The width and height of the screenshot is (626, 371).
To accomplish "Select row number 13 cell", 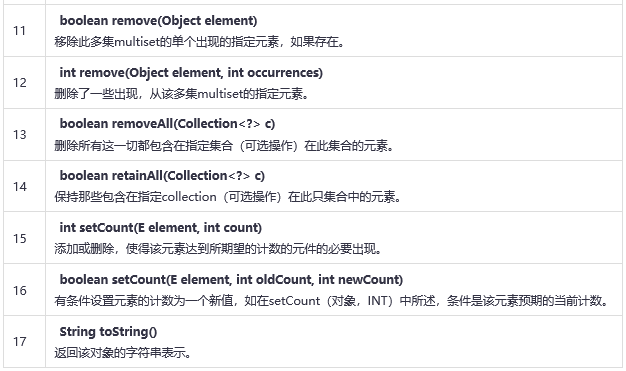I will click(24, 135).
